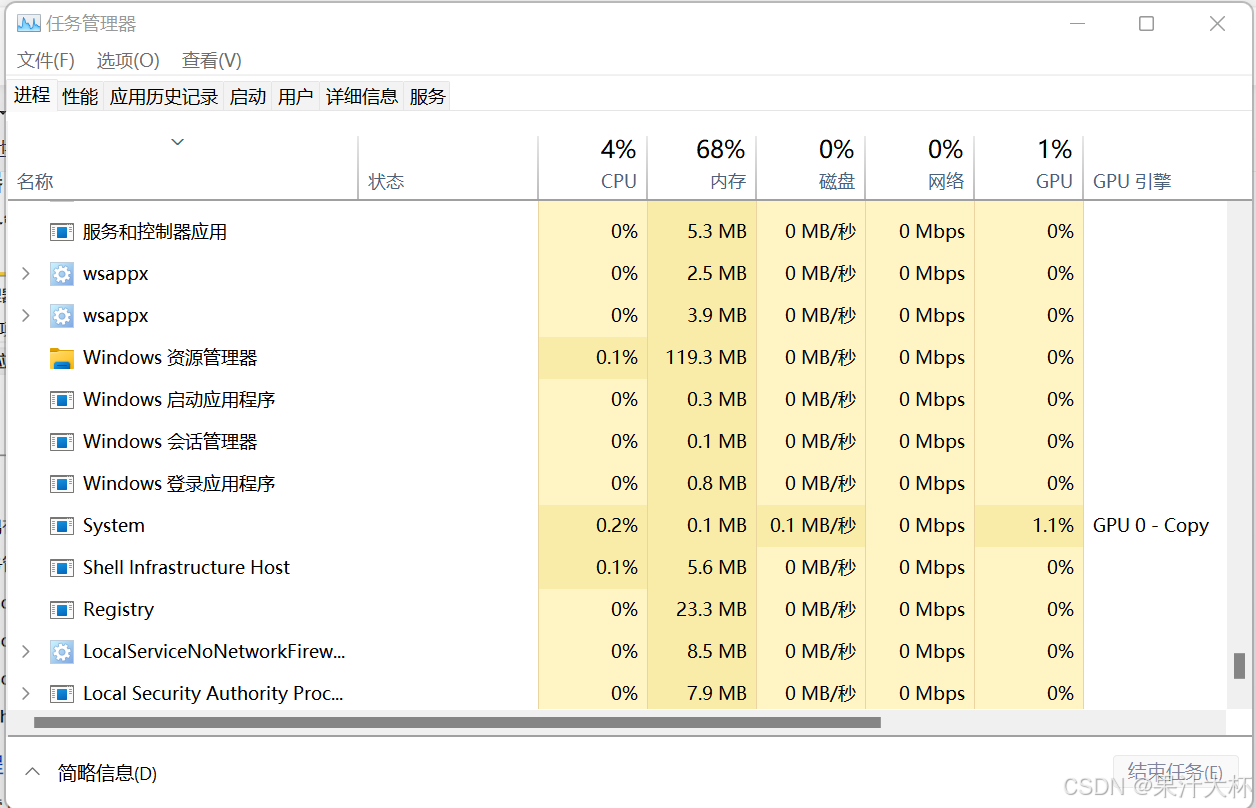Sort by the 状态 column header
This screenshot has width=1256, height=808.
[448, 168]
